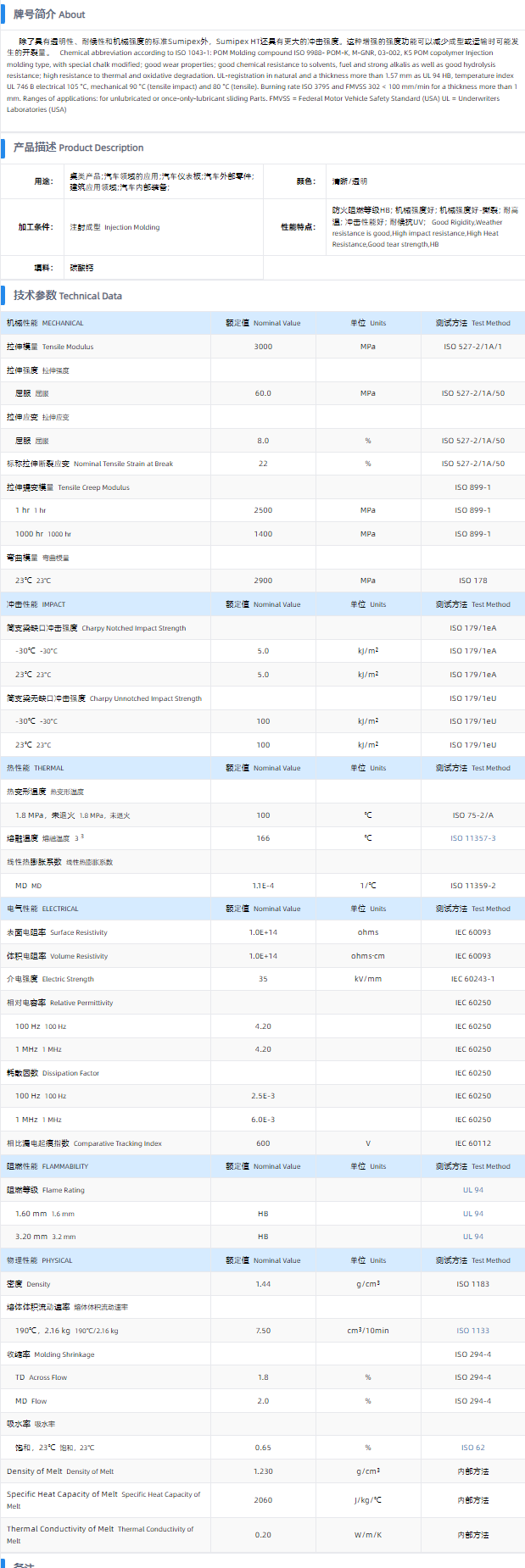
Task: Click the Tensile Modulus row label
Action: 50,347
